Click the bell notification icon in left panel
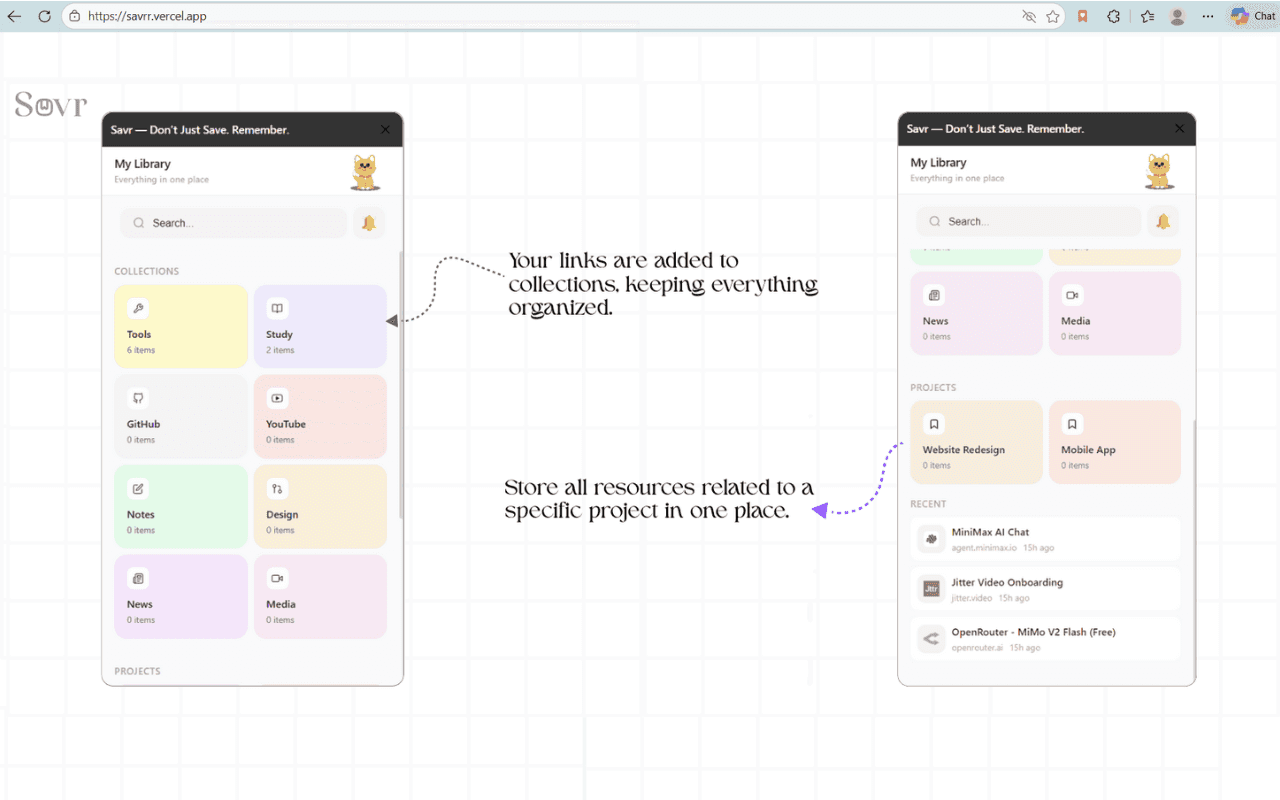Viewport: 1280px width, 800px height. pos(369,223)
